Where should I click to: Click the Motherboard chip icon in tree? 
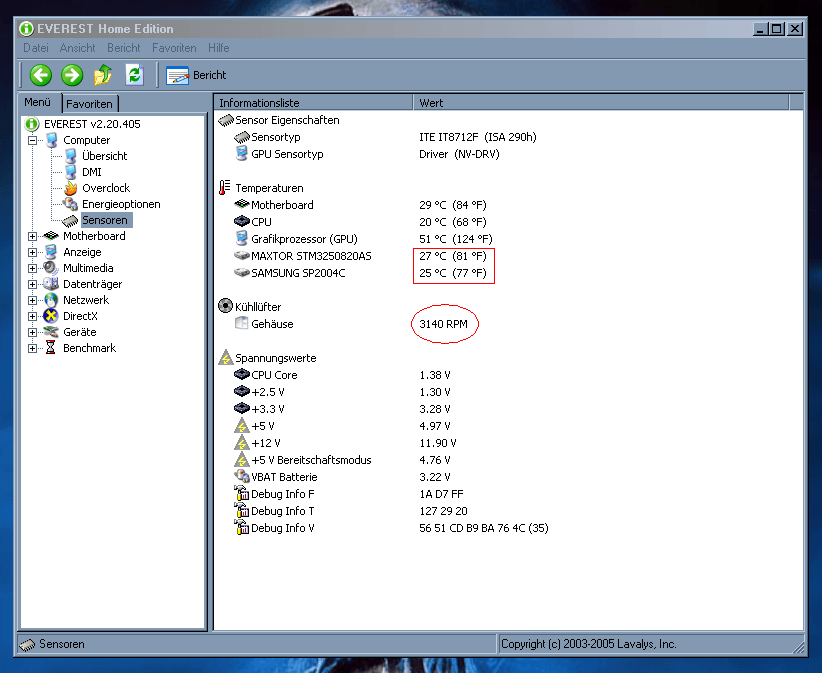[51, 236]
